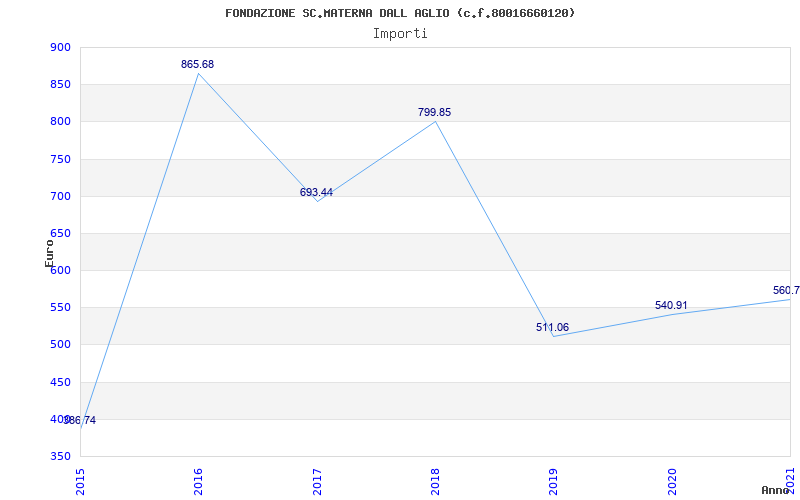Viewport: 800px width, 500px height.
Task: Click the 800 y-axis value
Action: click(60, 122)
